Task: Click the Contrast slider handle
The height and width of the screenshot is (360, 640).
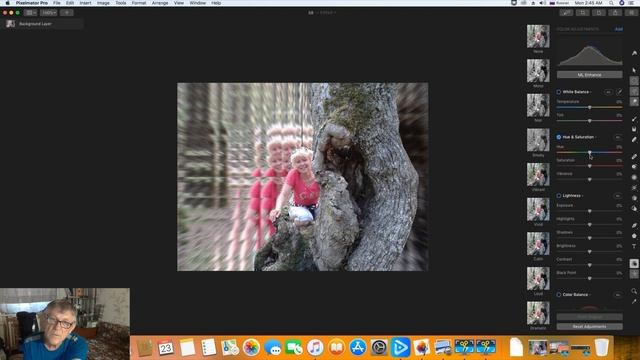Action: (x=589, y=265)
